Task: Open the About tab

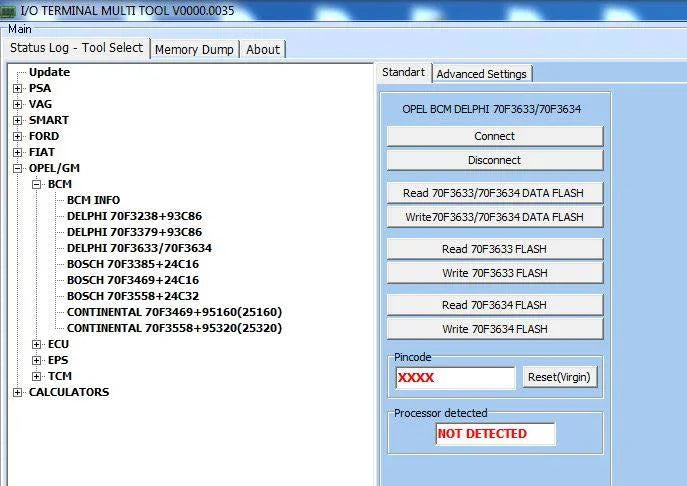Action: pyautogui.click(x=263, y=49)
